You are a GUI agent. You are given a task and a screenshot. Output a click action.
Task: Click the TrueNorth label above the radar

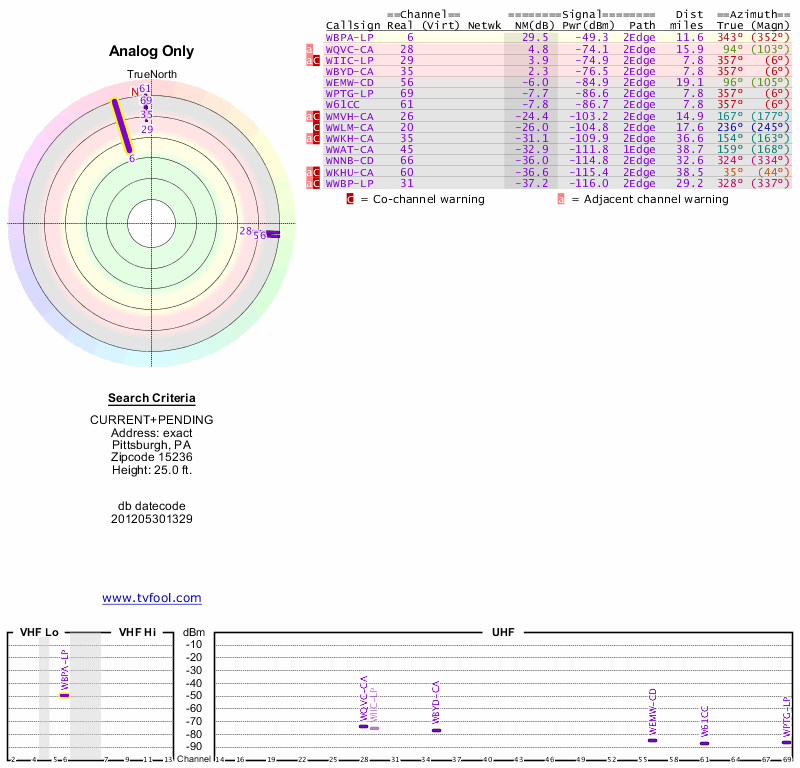(x=151, y=75)
